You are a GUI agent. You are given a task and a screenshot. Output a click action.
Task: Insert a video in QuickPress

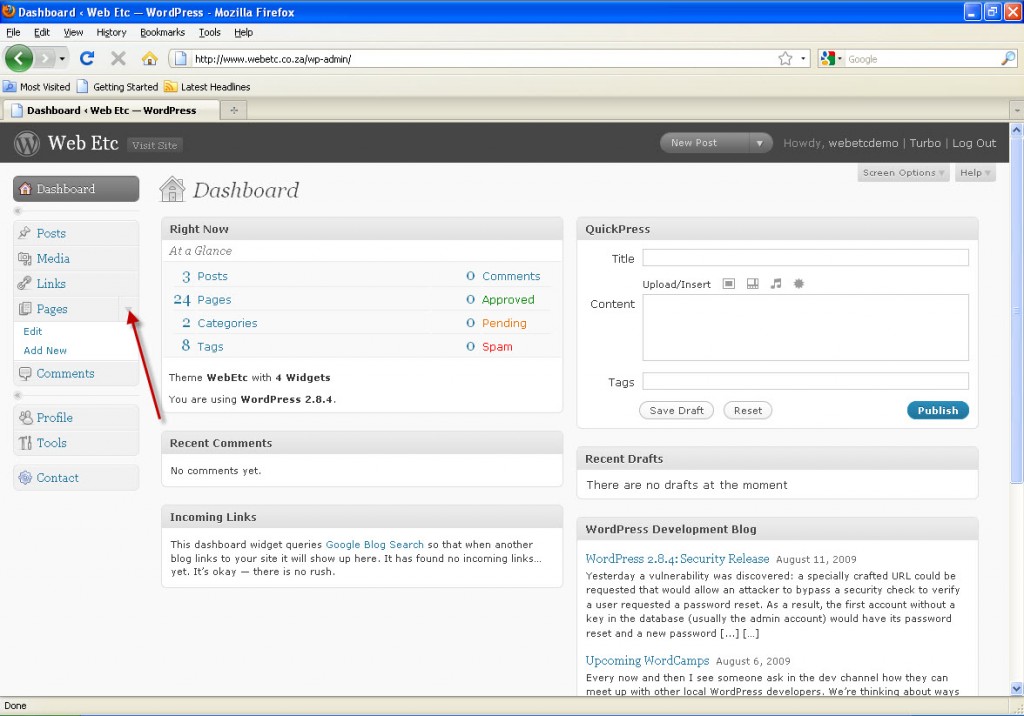pyautogui.click(x=752, y=284)
